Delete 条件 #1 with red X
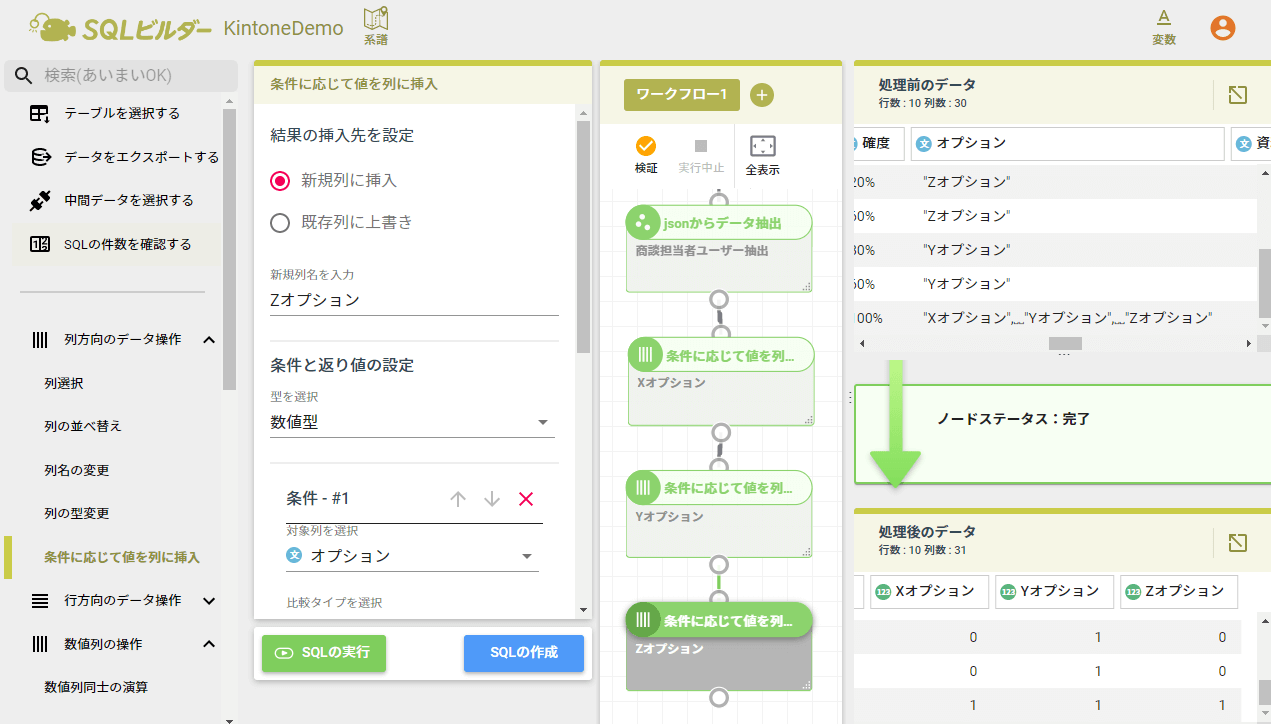 [x=526, y=499]
